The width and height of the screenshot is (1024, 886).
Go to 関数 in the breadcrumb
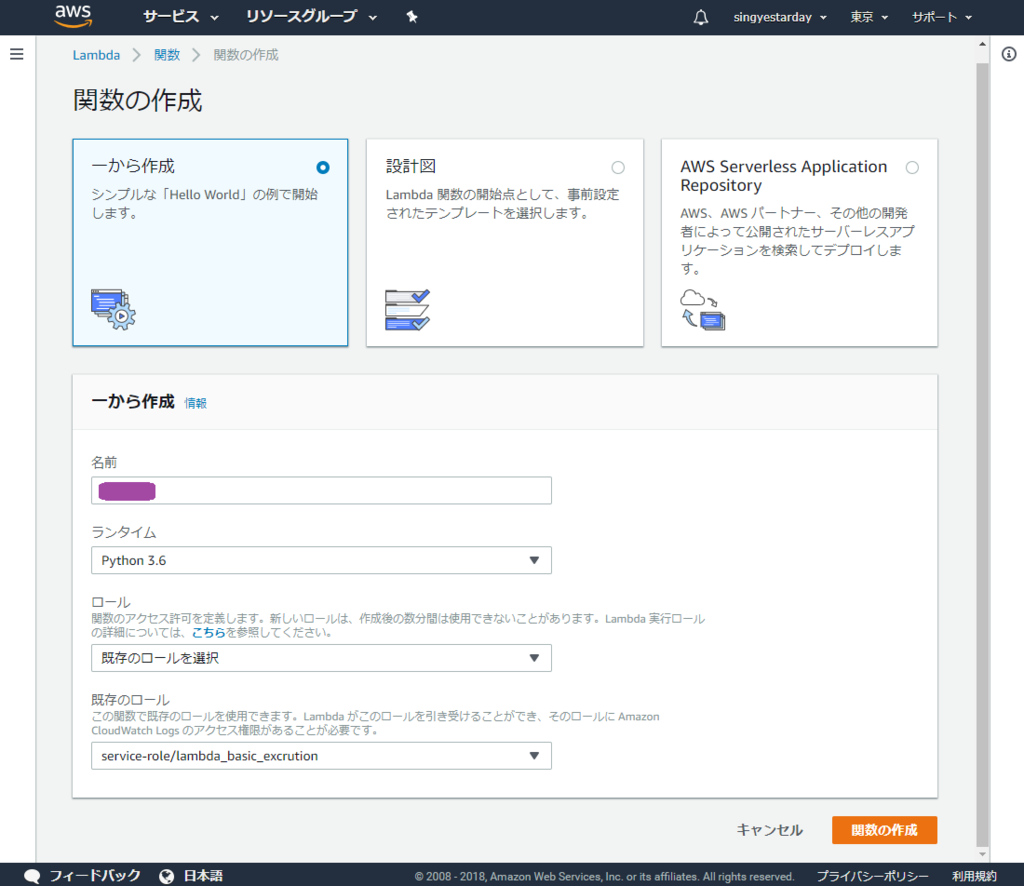[x=167, y=55]
